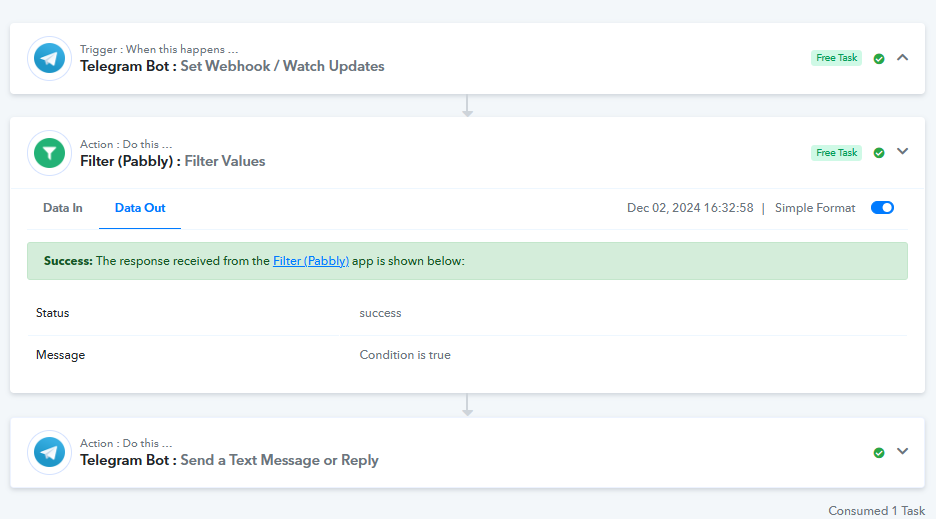Toggle the Filter (Pabbly) step chevron
This screenshot has height=519, width=936.
[903, 152]
